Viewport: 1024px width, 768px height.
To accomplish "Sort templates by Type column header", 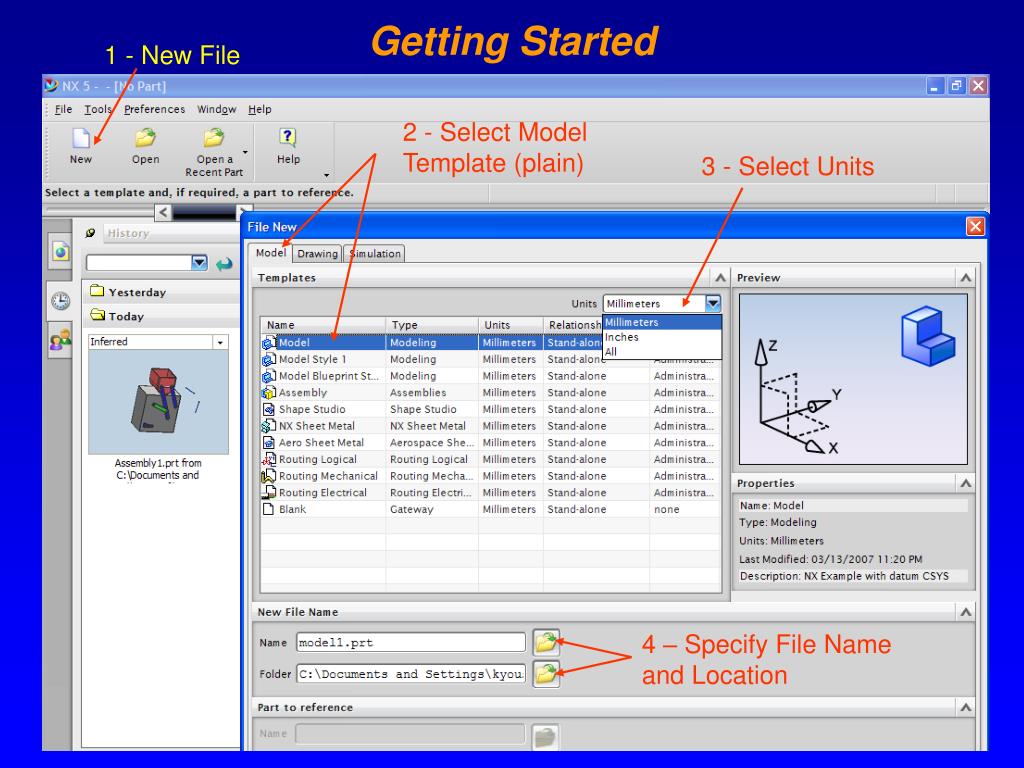I will click(432, 325).
